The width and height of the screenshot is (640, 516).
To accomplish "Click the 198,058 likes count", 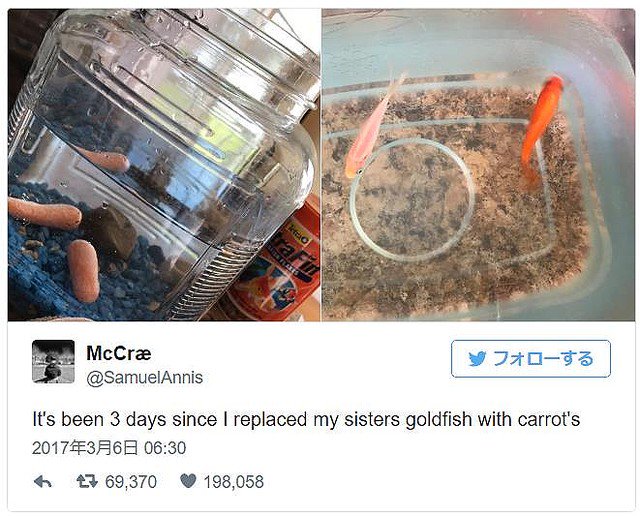I will tap(234, 482).
